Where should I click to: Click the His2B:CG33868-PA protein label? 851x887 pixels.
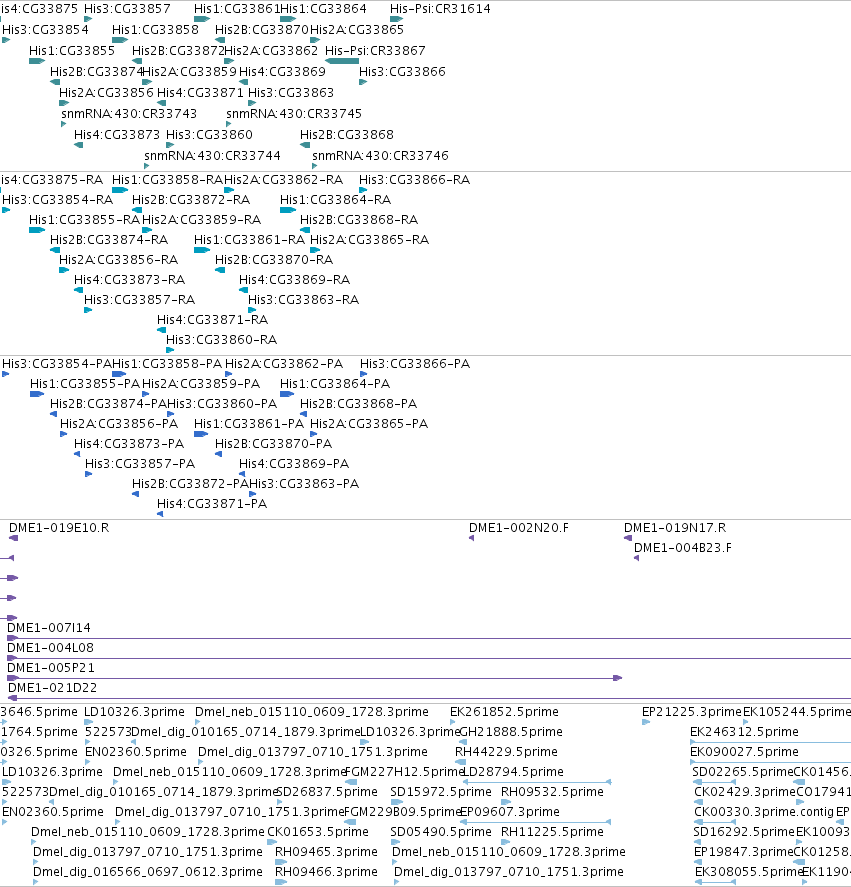tap(358, 403)
